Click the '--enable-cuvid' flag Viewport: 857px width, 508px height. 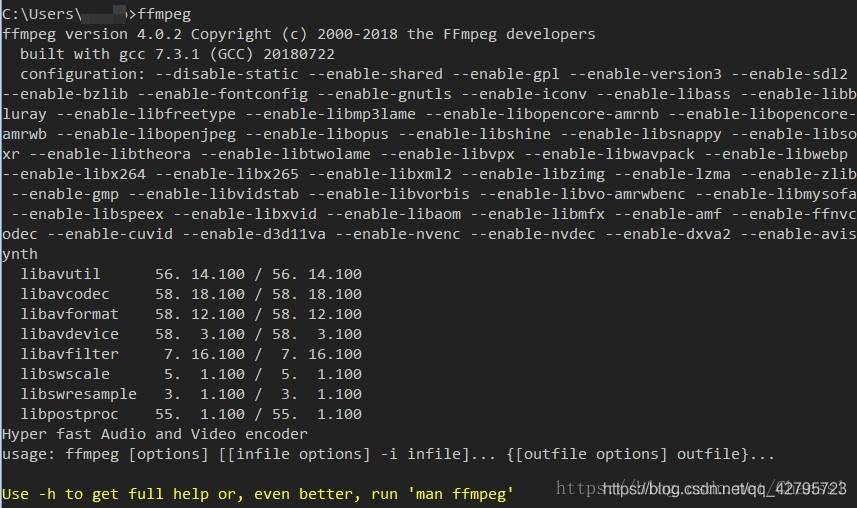pos(110,234)
